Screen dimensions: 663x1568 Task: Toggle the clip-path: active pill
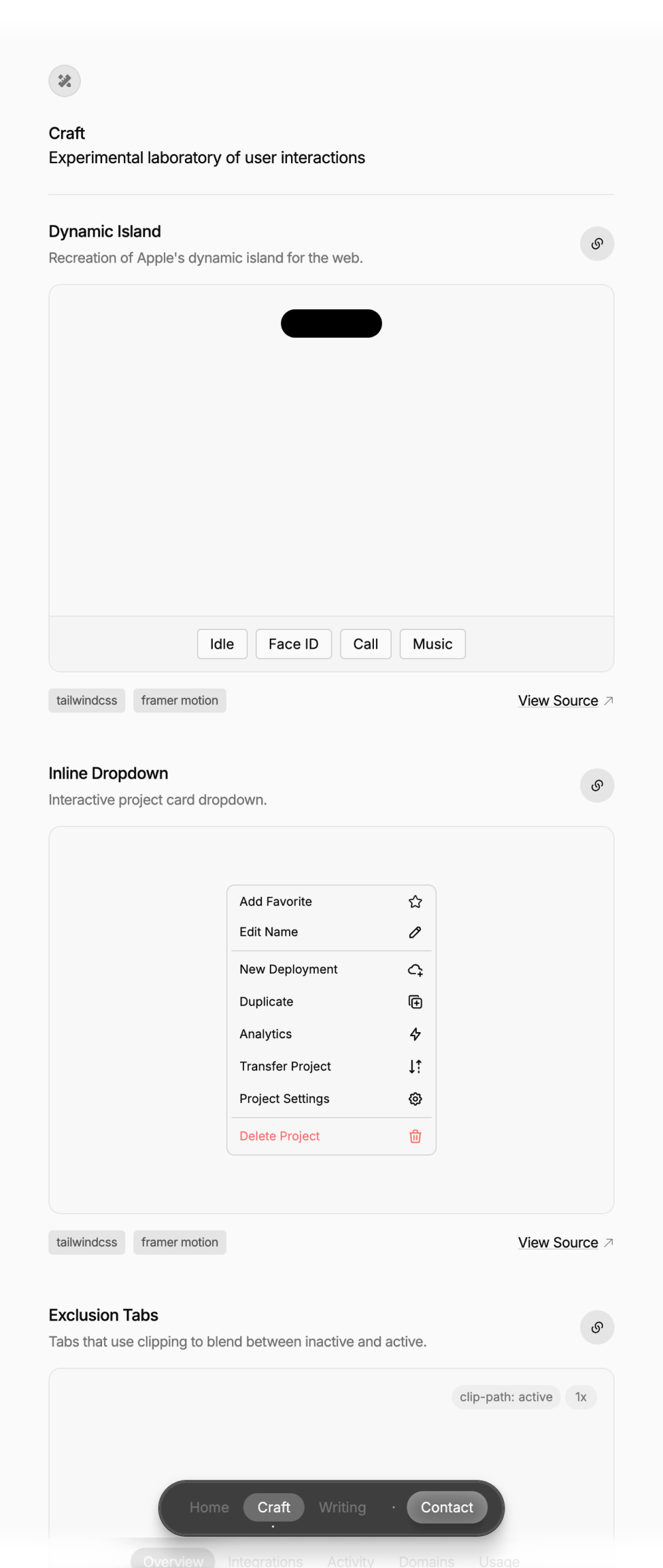[506, 1397]
